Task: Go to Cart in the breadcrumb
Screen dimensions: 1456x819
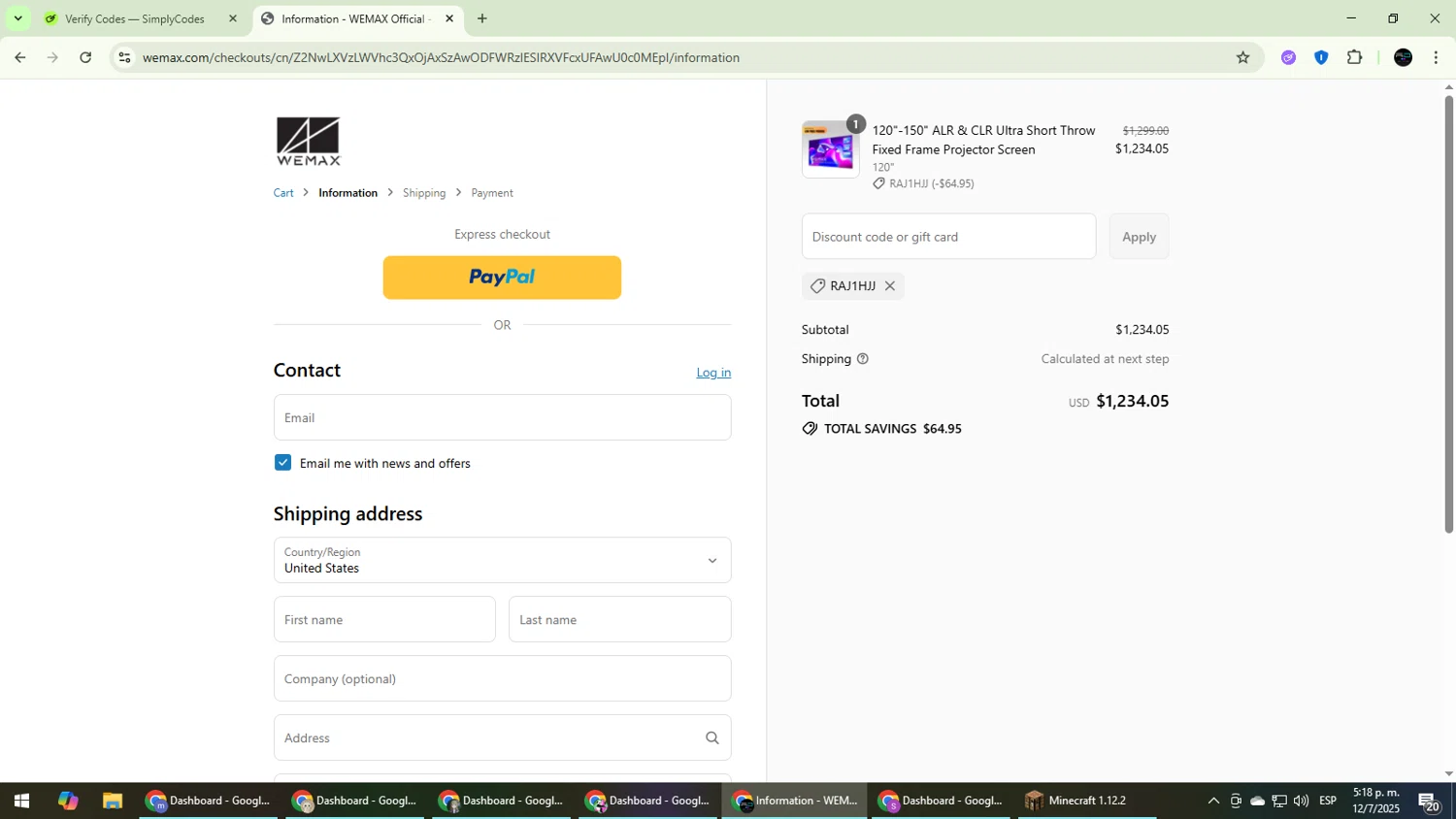Action: [283, 193]
